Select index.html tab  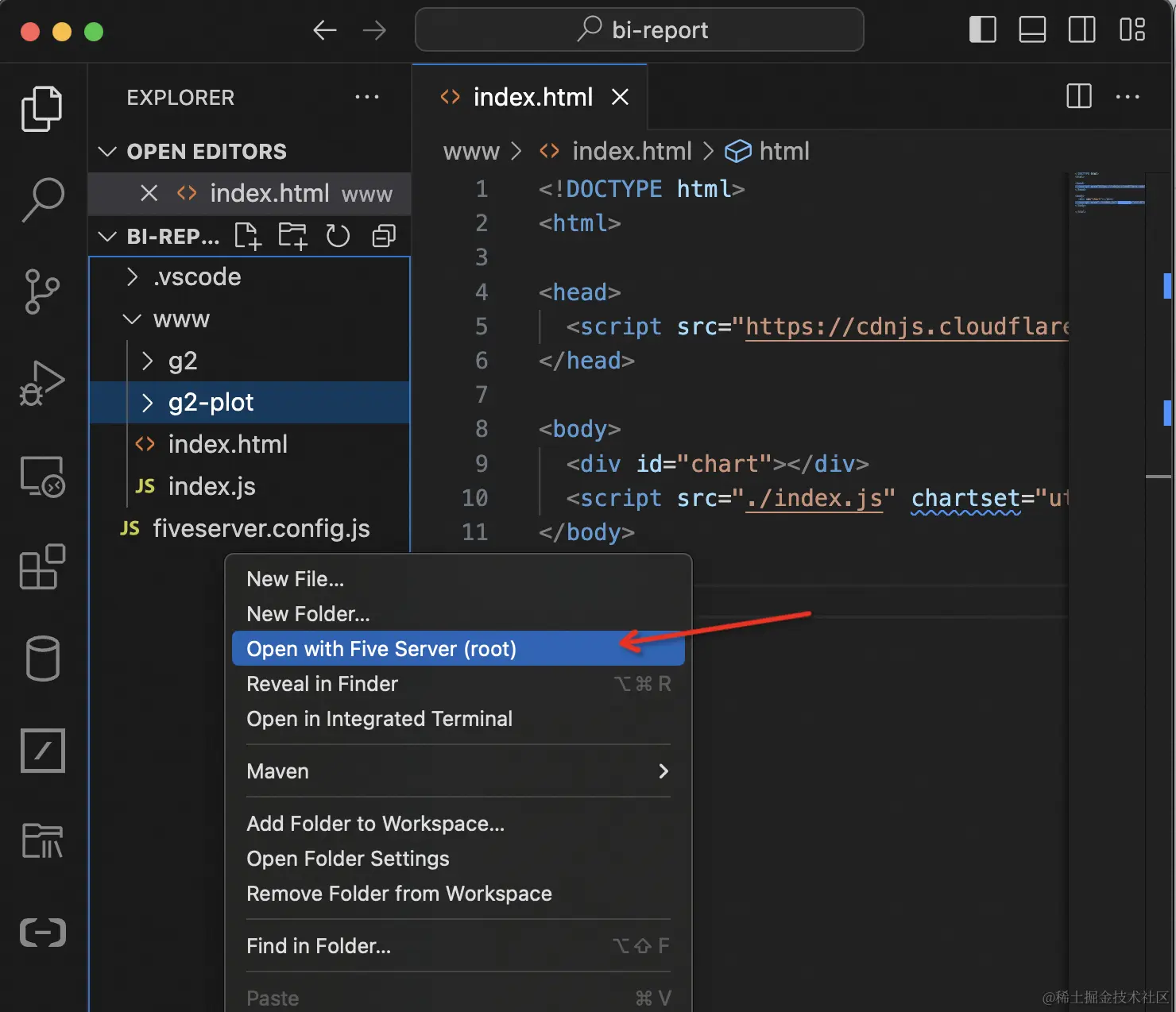[x=530, y=97]
